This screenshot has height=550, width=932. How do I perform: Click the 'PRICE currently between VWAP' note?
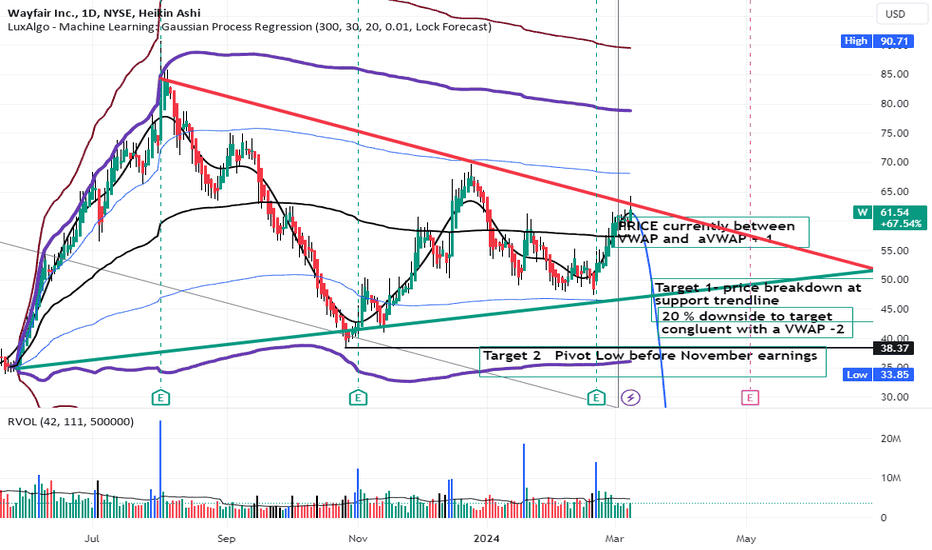[713, 232]
